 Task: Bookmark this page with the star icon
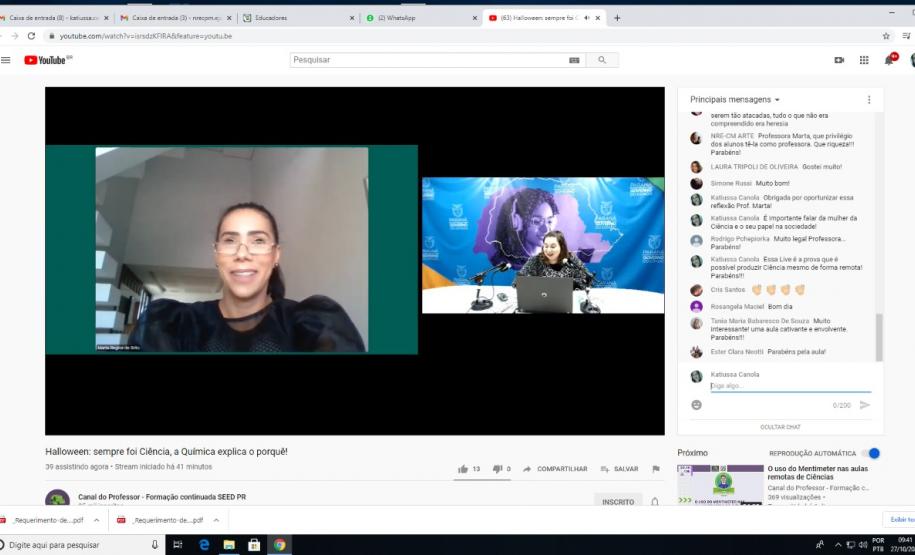(x=886, y=36)
